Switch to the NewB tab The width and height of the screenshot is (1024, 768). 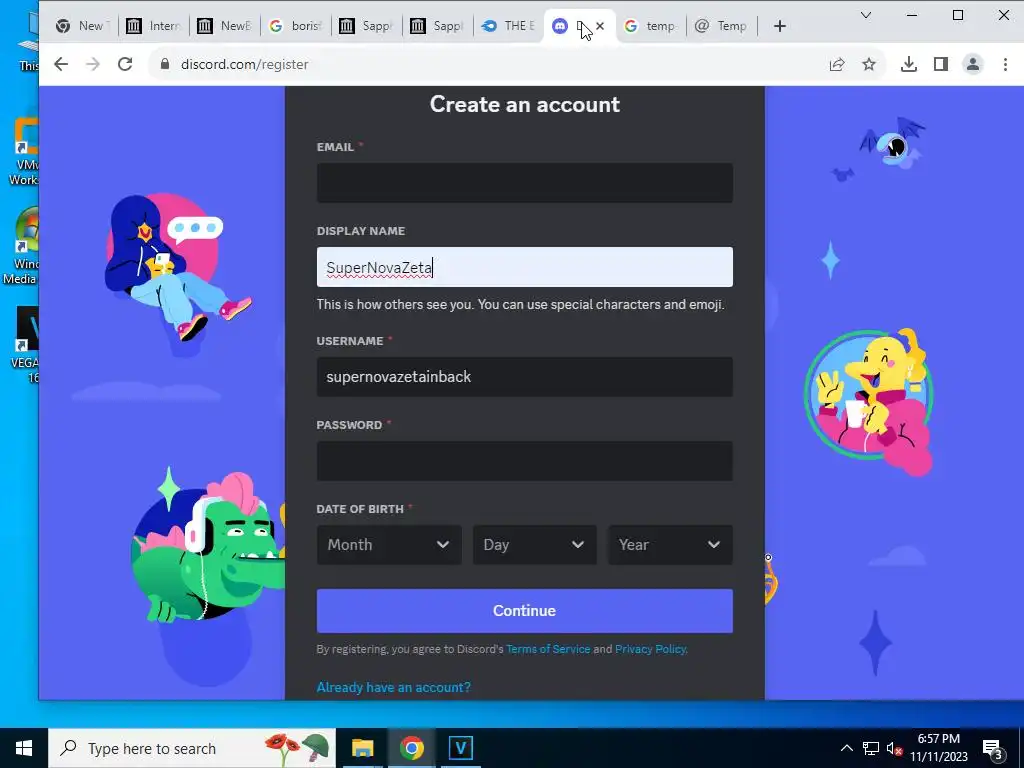click(225, 26)
